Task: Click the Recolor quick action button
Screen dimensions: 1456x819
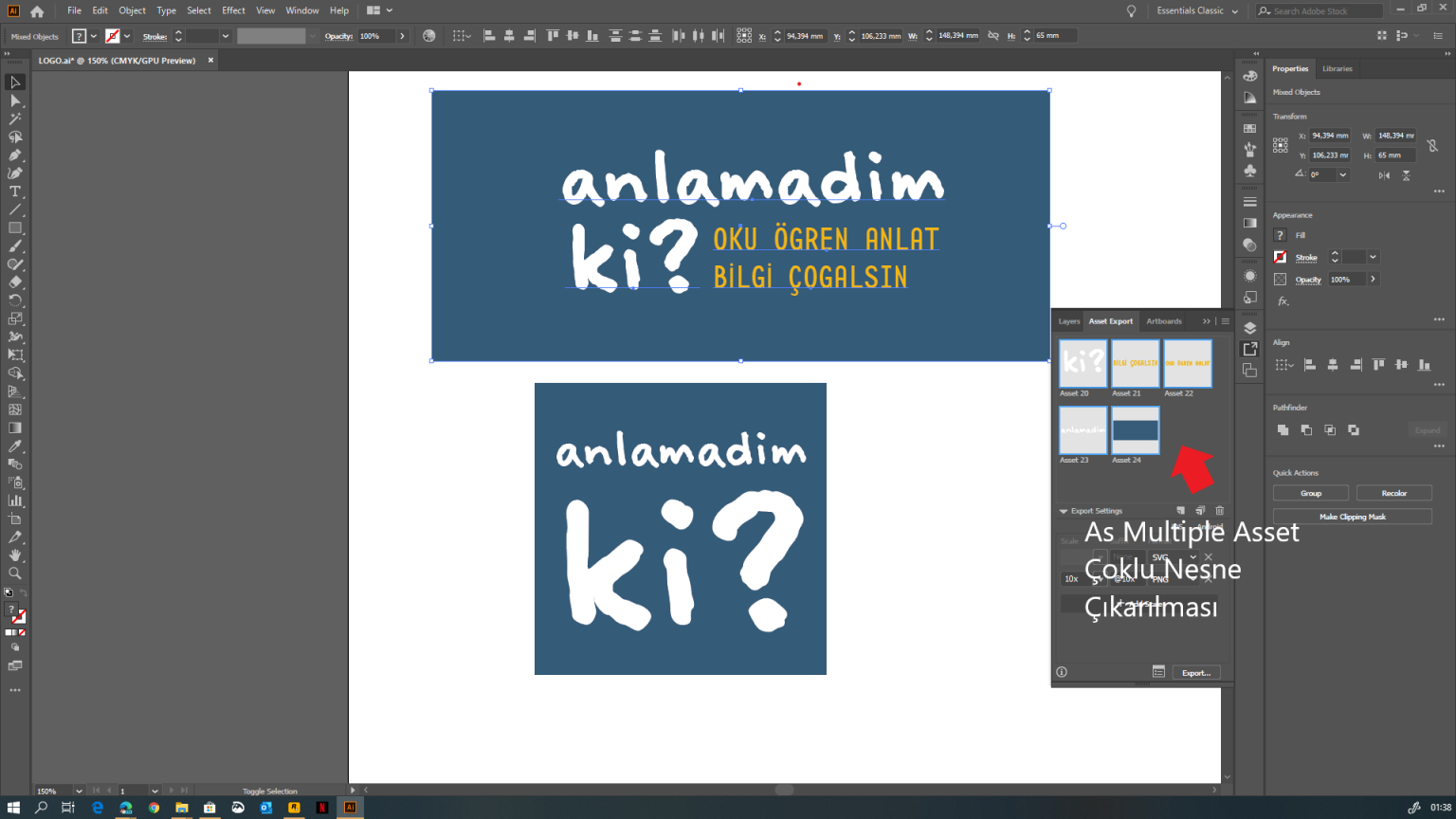Action: coord(1393,492)
